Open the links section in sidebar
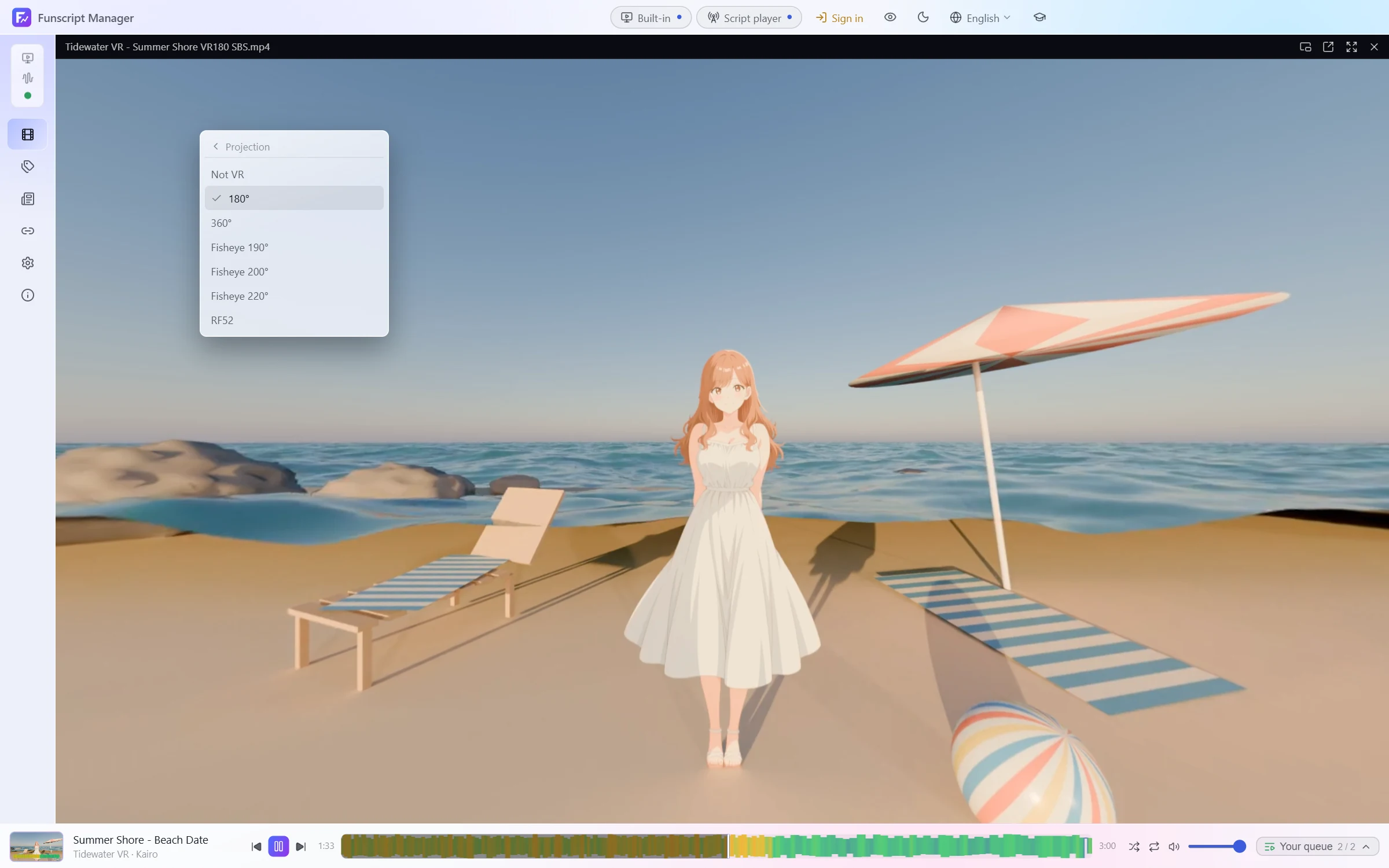 coord(28,231)
